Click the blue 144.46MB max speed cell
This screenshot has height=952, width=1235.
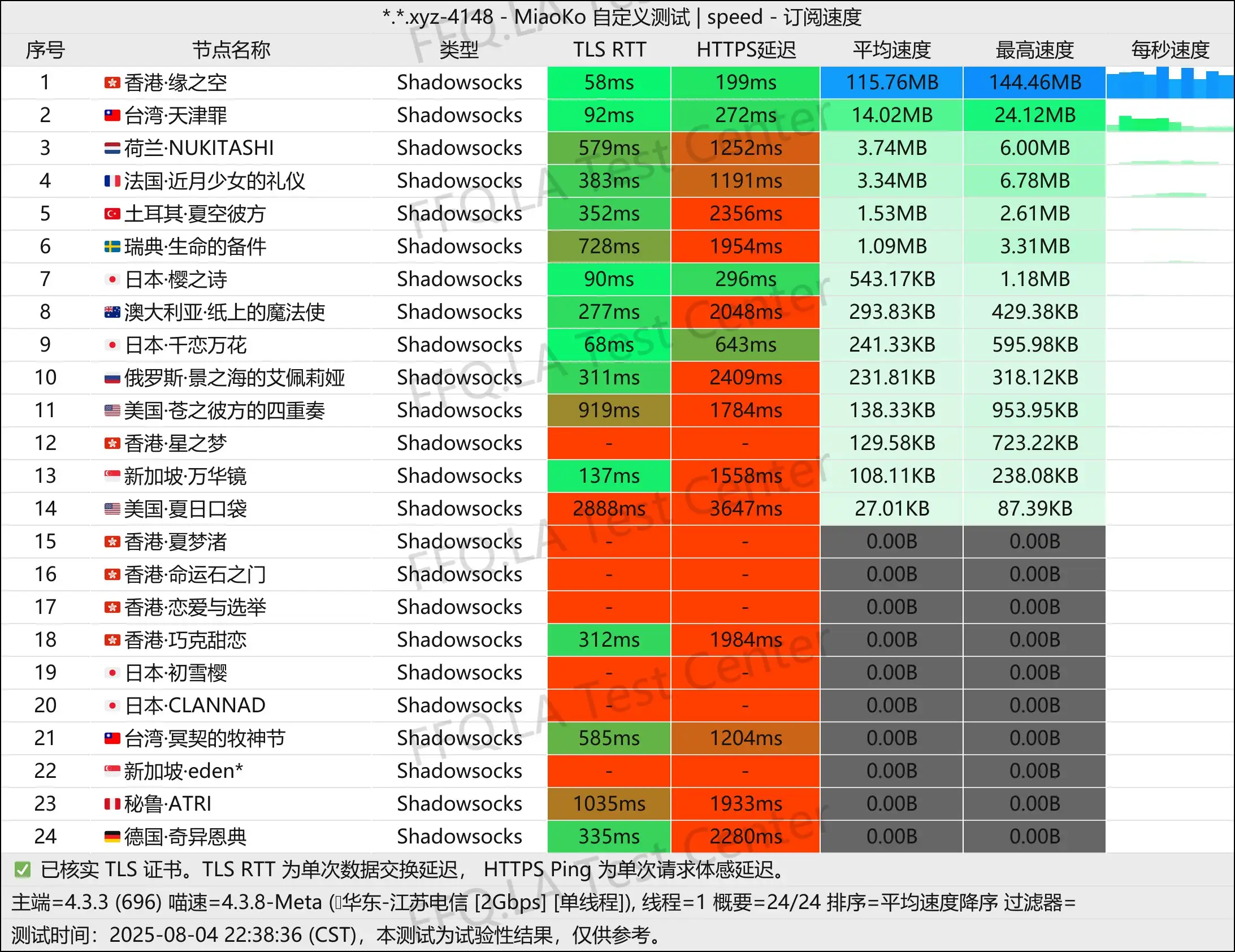point(1035,83)
